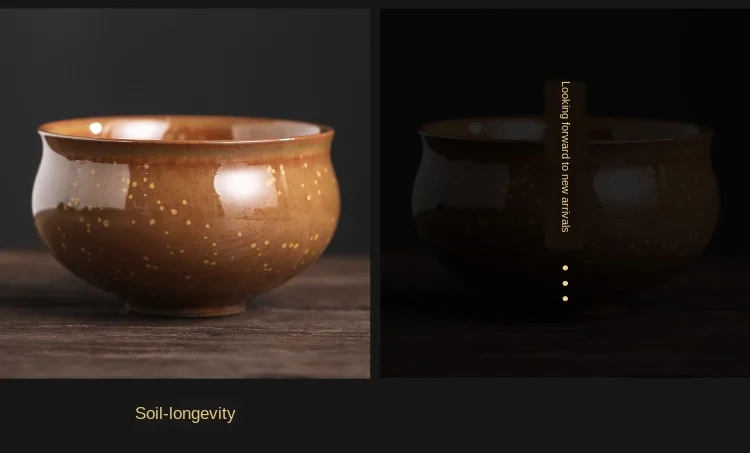Click the small bright highlight inside the bowl rim
The height and width of the screenshot is (453, 750).
96,128
